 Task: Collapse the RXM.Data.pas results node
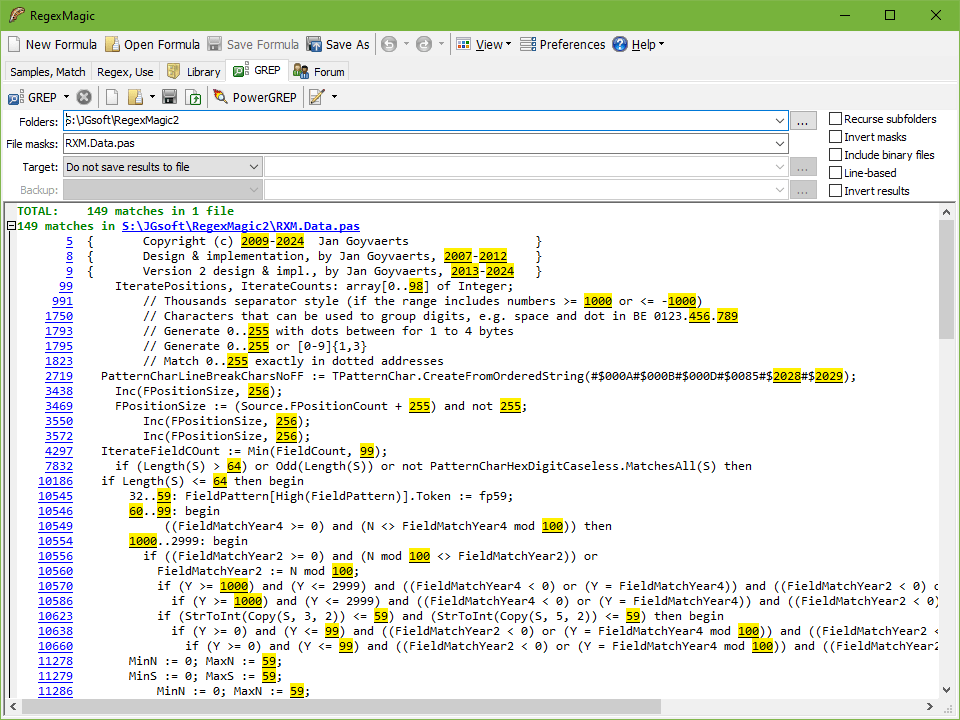[x=10, y=226]
